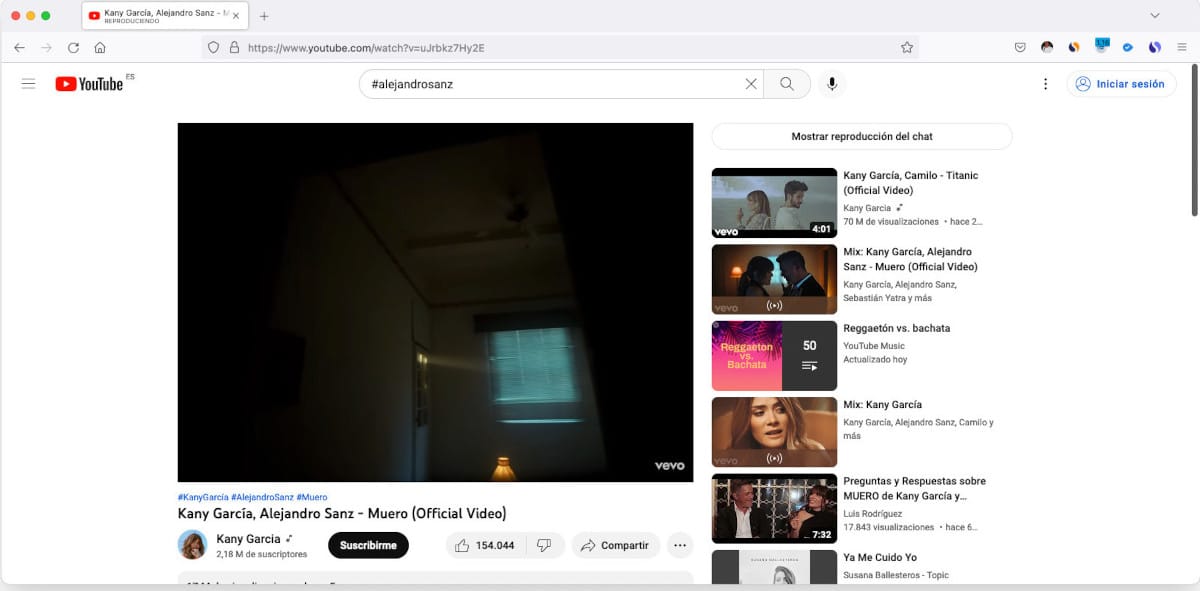
Task: Like the video with thumbs up
Action: click(485, 545)
